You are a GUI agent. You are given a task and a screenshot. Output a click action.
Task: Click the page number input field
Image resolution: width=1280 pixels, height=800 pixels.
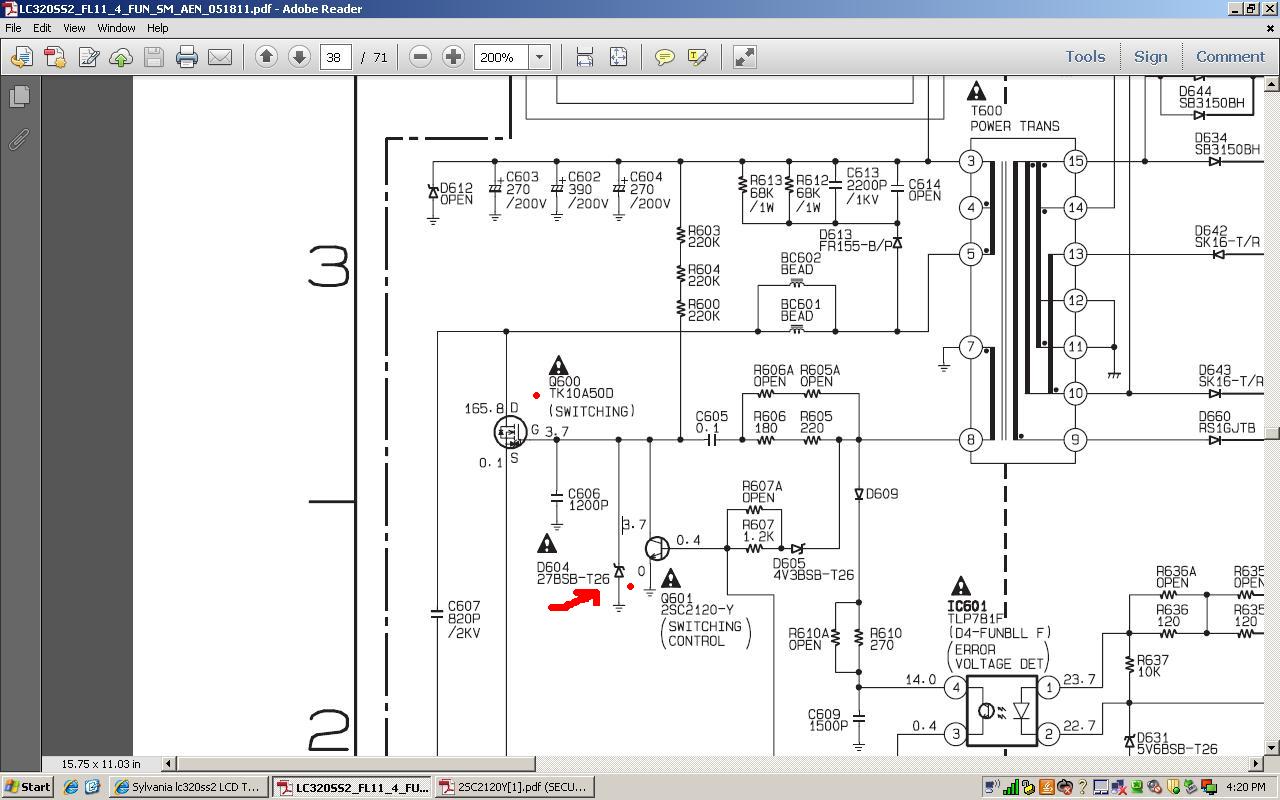334,57
